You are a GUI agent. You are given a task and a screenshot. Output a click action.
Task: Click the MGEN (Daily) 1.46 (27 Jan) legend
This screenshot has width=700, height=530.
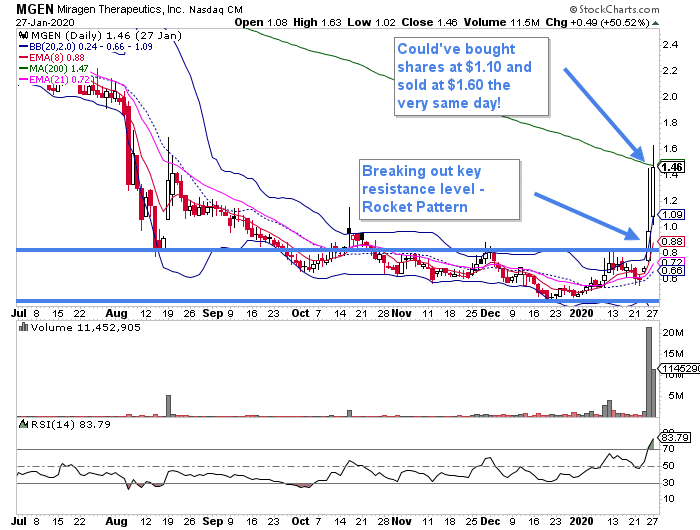[106, 36]
